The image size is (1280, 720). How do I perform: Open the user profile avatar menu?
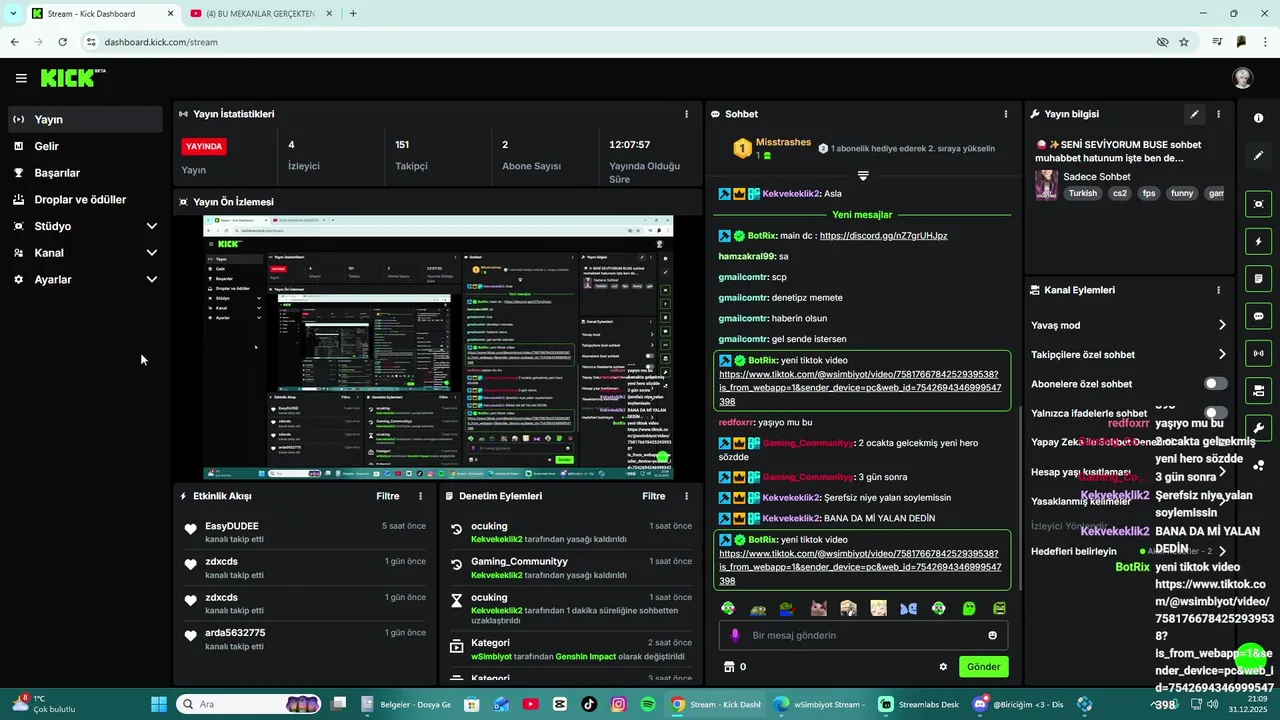tap(1242, 78)
